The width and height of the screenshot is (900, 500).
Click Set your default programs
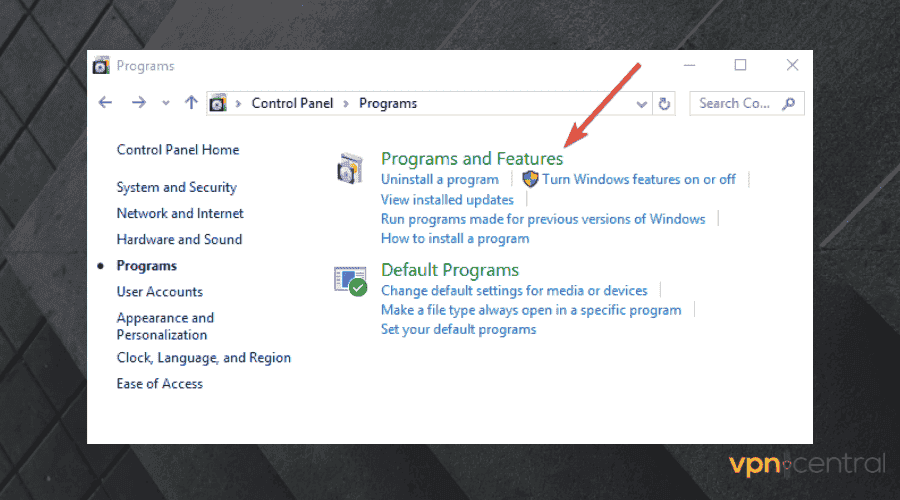point(459,330)
